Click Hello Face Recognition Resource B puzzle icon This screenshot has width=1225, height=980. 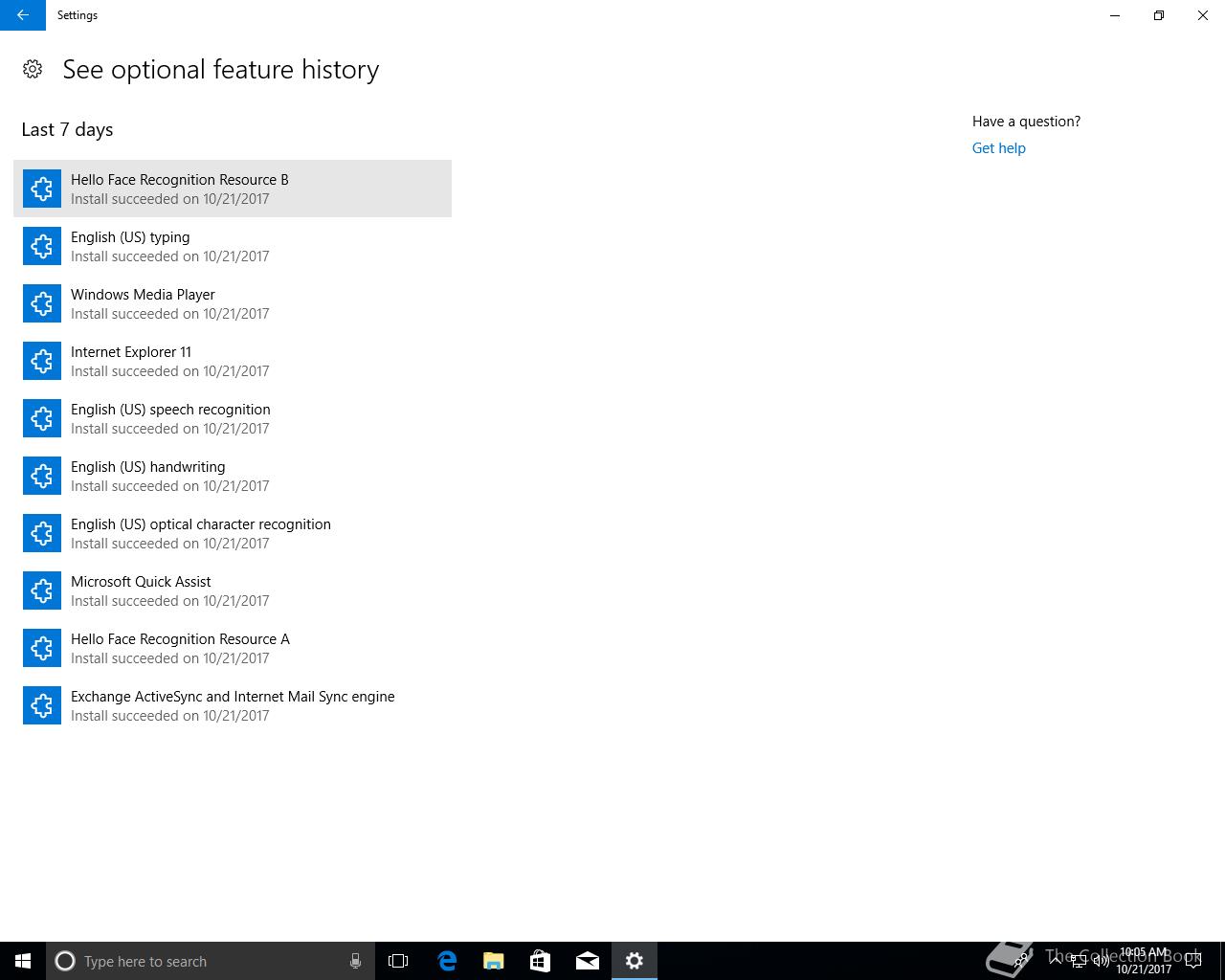(x=42, y=189)
